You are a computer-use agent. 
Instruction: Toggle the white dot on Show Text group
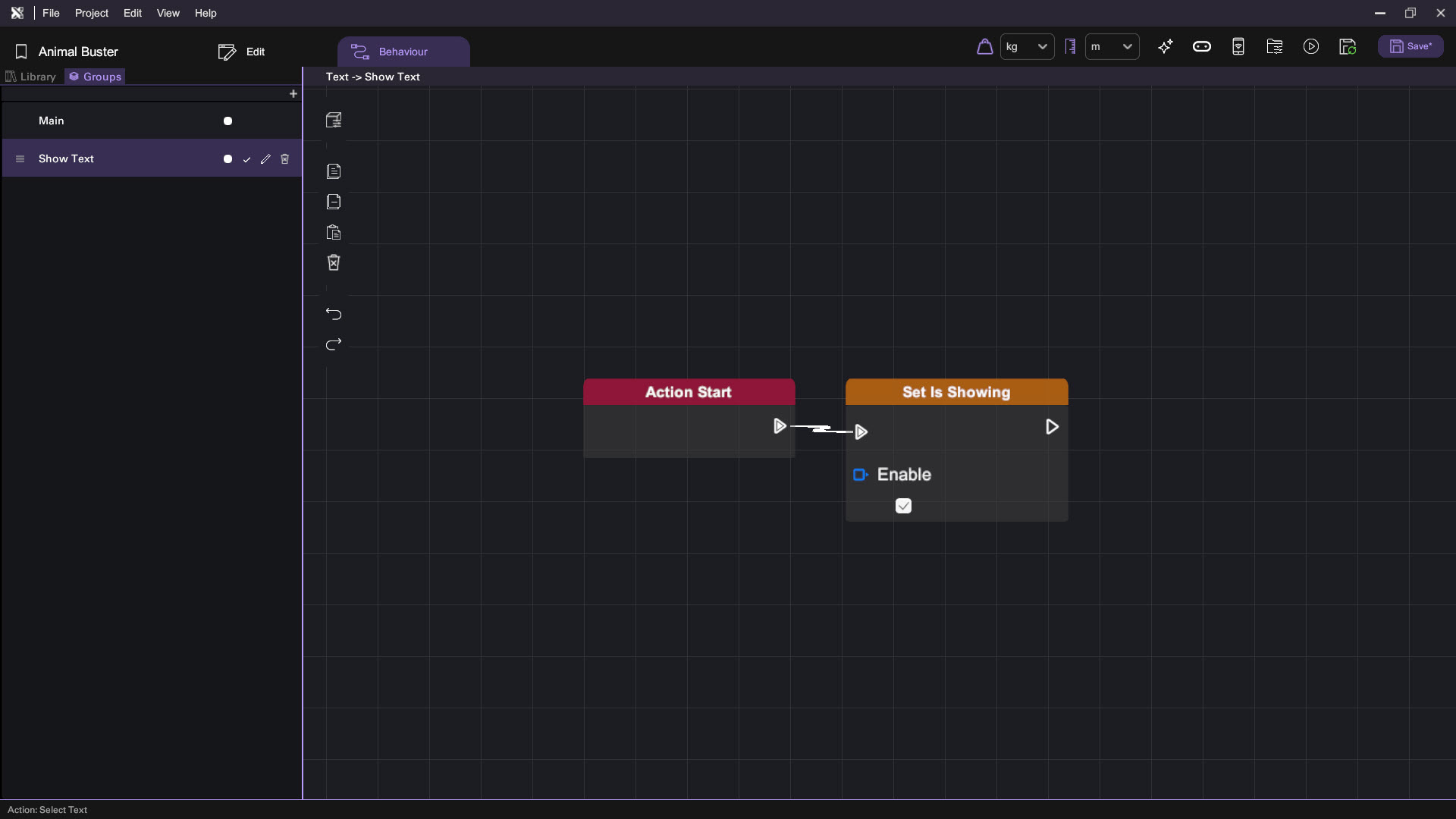tap(227, 159)
